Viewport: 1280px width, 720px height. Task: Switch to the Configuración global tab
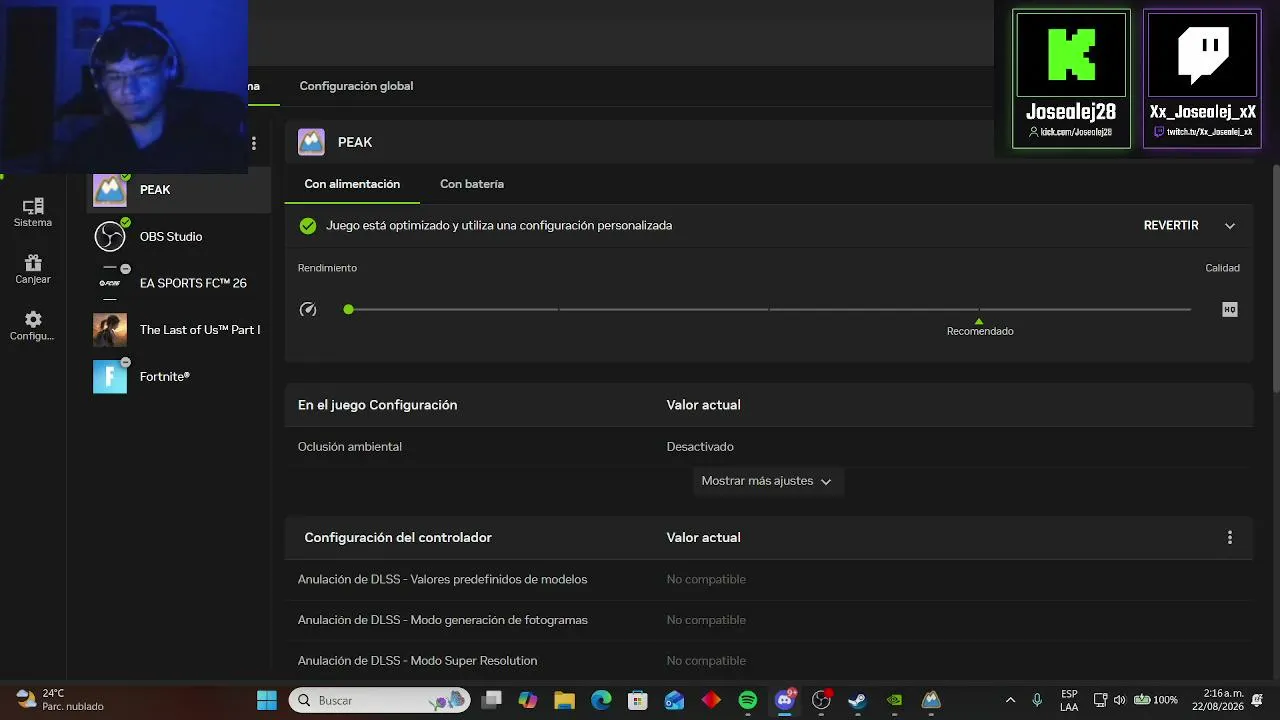pos(356,86)
